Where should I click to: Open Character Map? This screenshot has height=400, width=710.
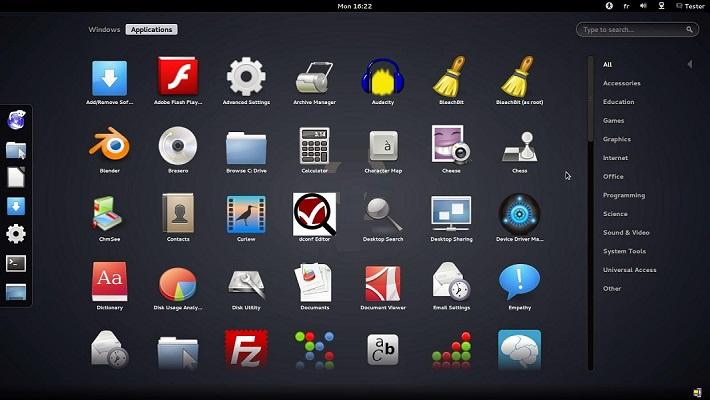[x=383, y=146]
